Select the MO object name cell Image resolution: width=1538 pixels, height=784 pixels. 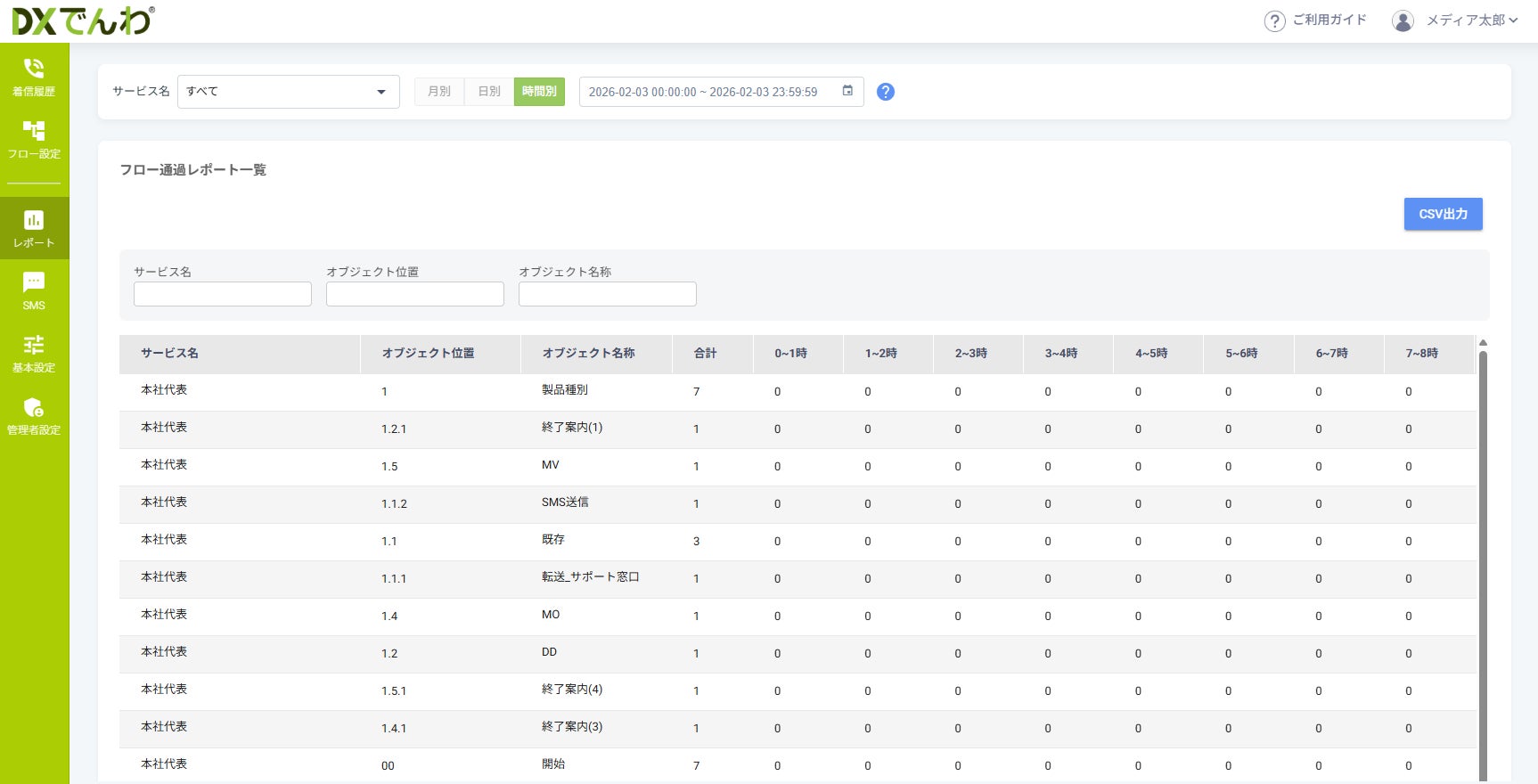(x=551, y=615)
